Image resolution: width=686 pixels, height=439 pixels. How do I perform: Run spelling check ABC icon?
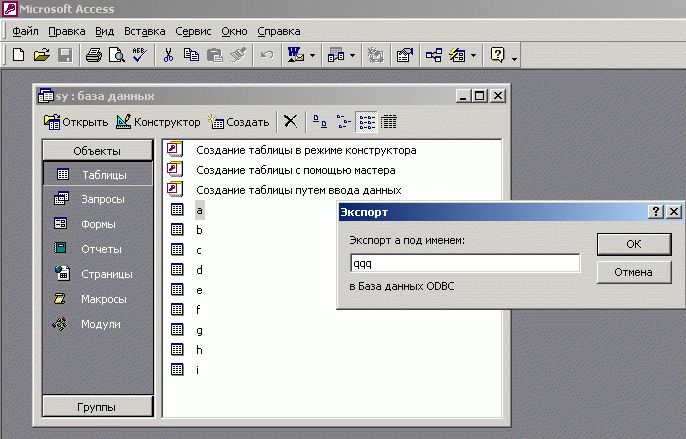[x=140, y=55]
